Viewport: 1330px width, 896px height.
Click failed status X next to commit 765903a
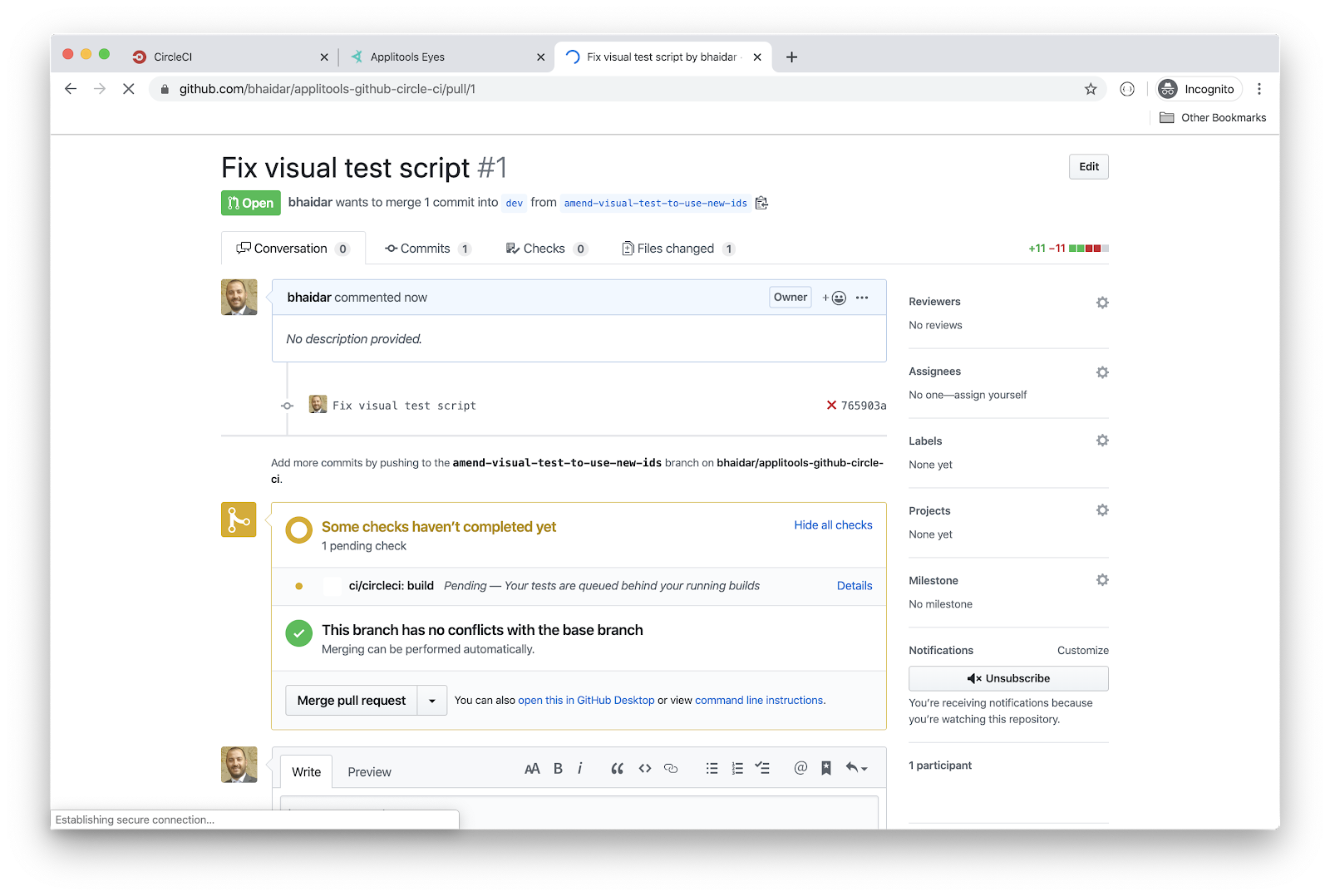(x=831, y=406)
